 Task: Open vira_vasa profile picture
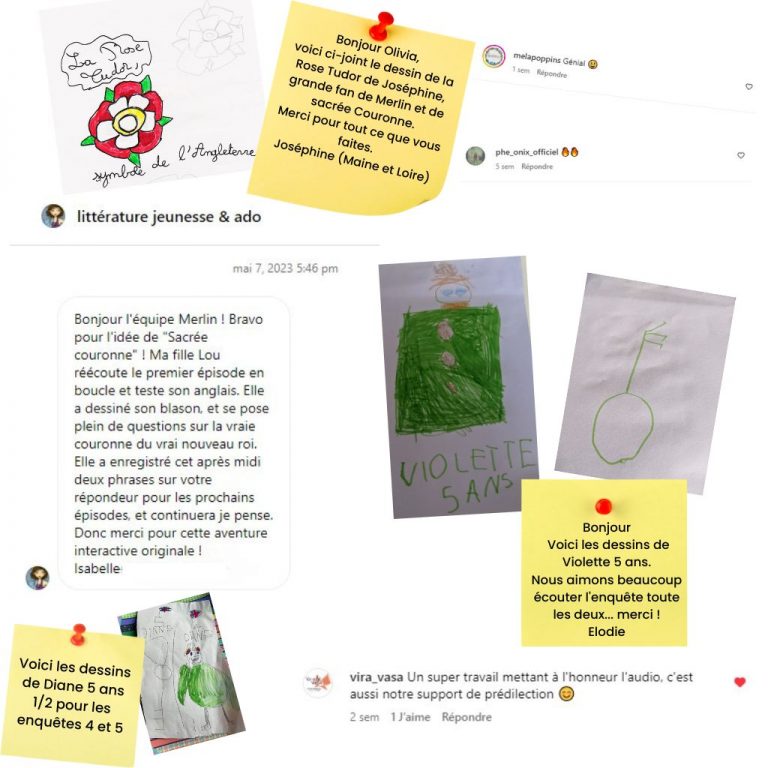(318, 682)
